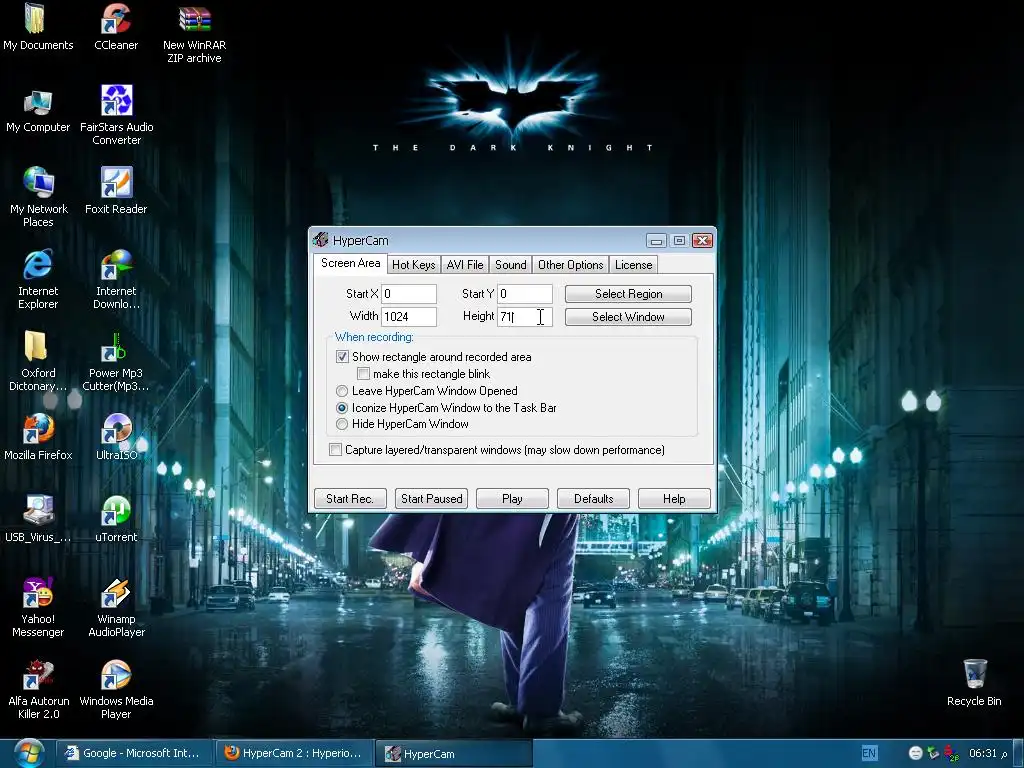The height and width of the screenshot is (768, 1024).
Task: Switch to the AVI File tab
Action: [x=465, y=264]
